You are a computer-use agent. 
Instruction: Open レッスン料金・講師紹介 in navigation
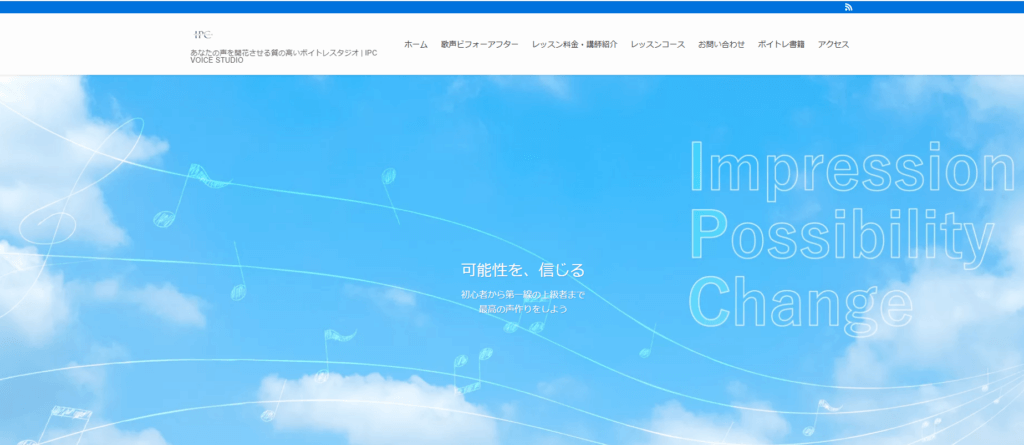tap(574, 45)
